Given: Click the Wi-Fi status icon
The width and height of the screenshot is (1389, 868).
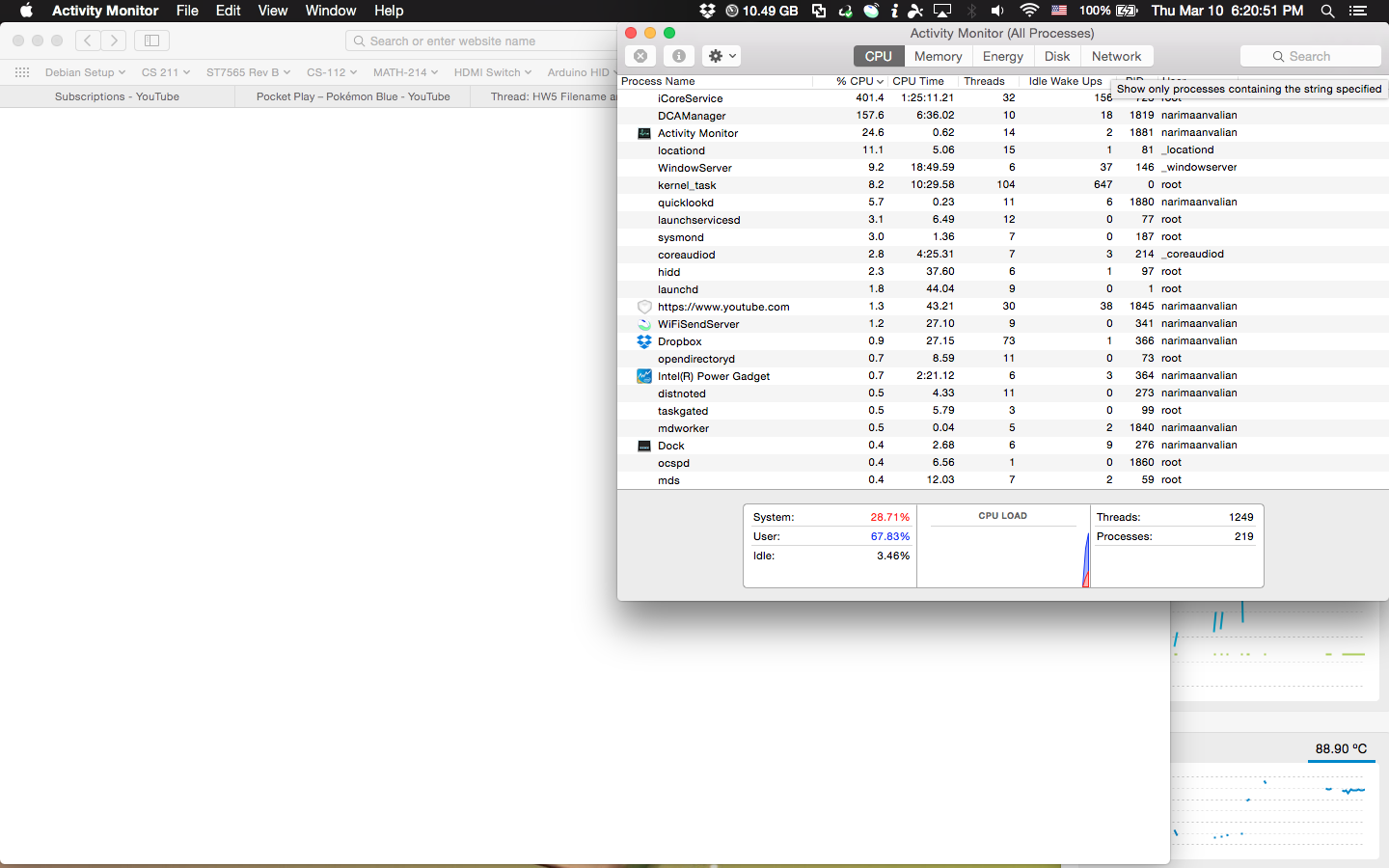Looking at the screenshot, I should [1029, 11].
